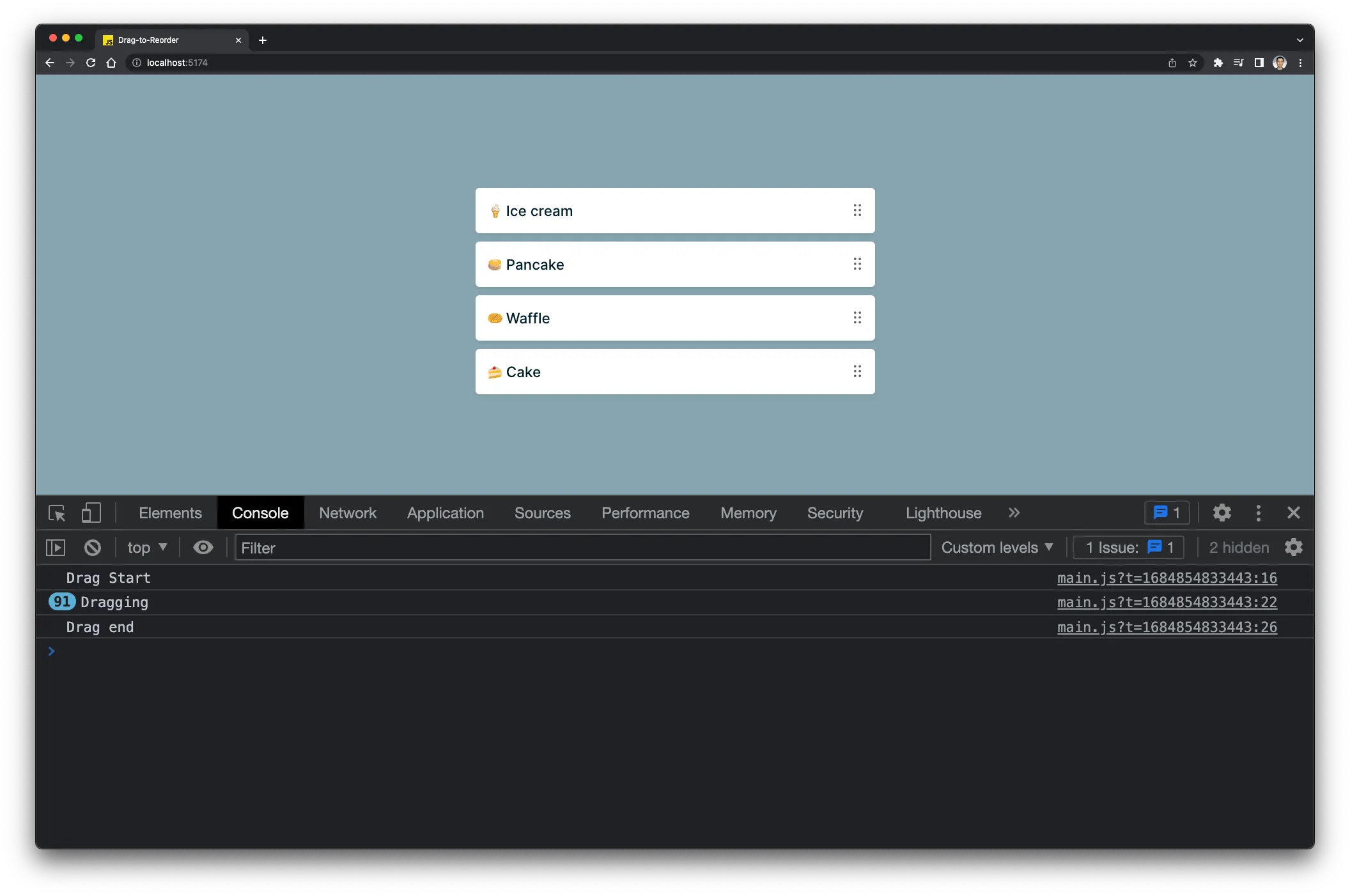
Task: Open the profile avatar menu
Action: click(x=1280, y=63)
